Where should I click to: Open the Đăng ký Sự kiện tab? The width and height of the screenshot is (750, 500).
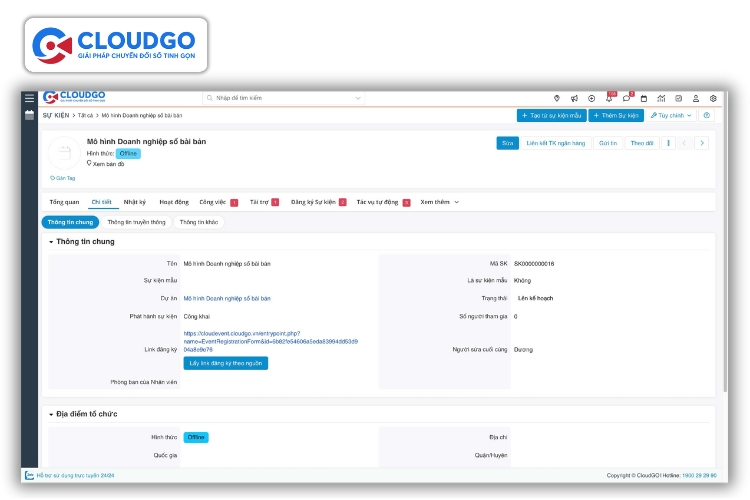click(x=314, y=202)
